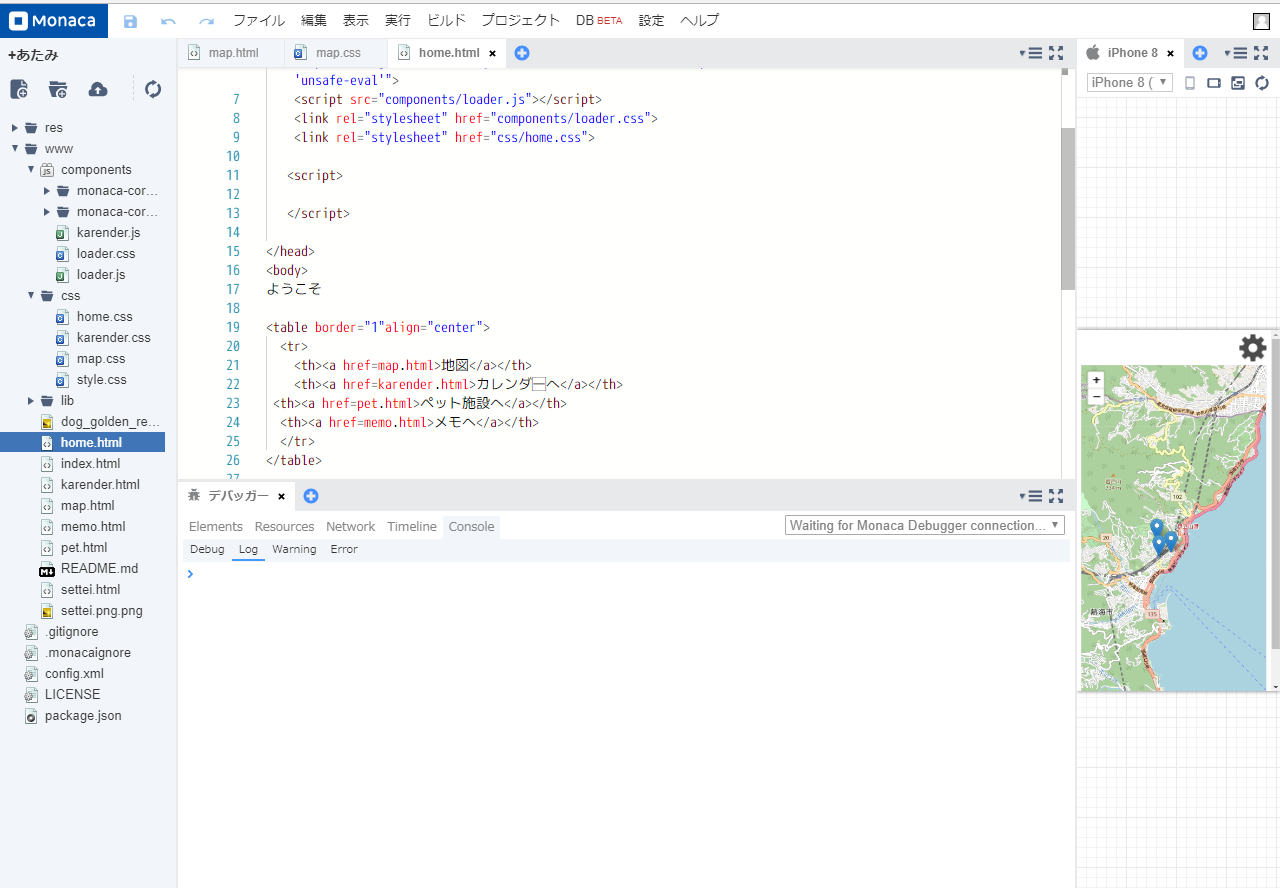
Task: Expand the res folder
Action: [15, 128]
